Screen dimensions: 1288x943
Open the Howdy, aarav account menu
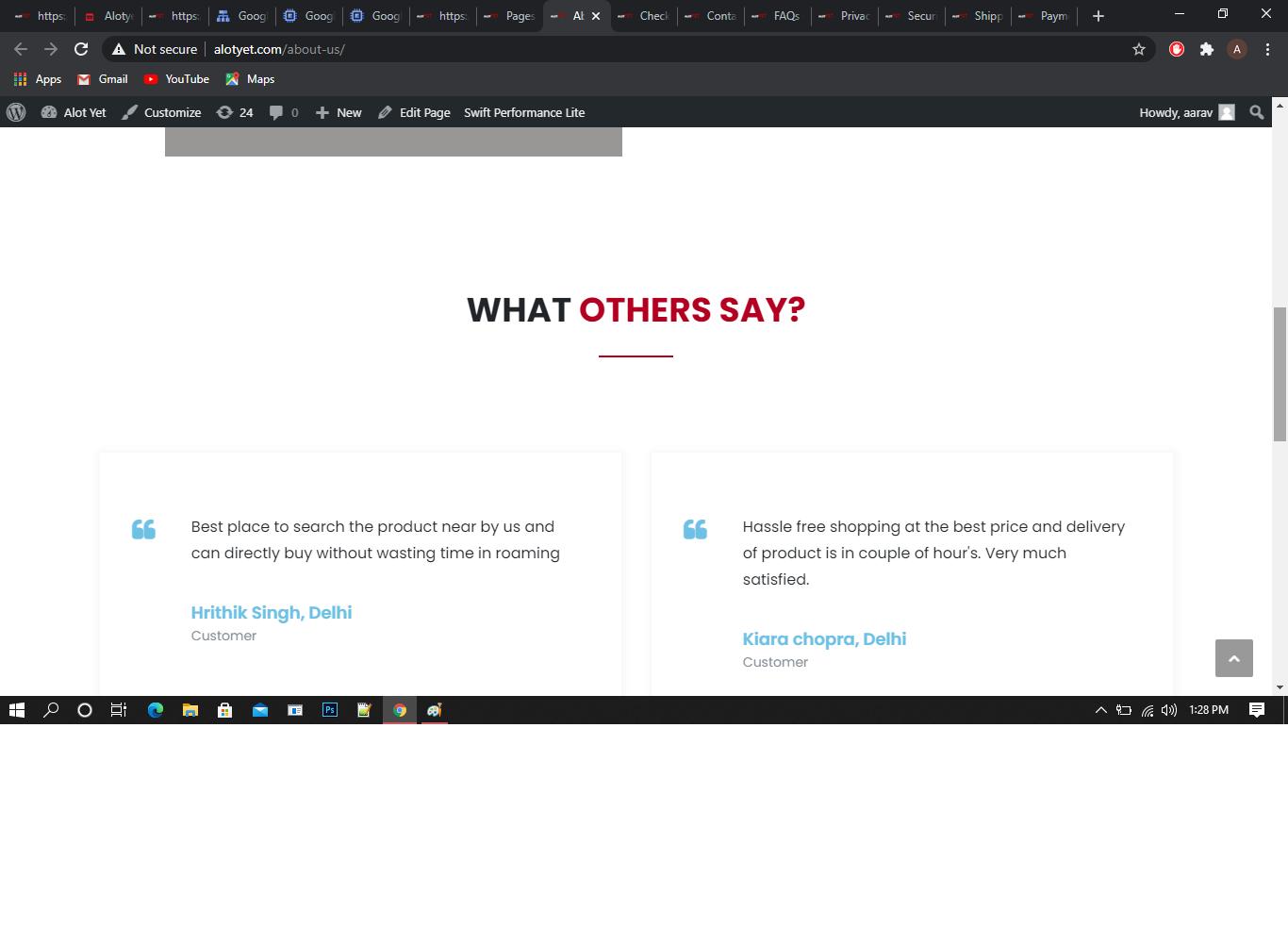click(1186, 112)
